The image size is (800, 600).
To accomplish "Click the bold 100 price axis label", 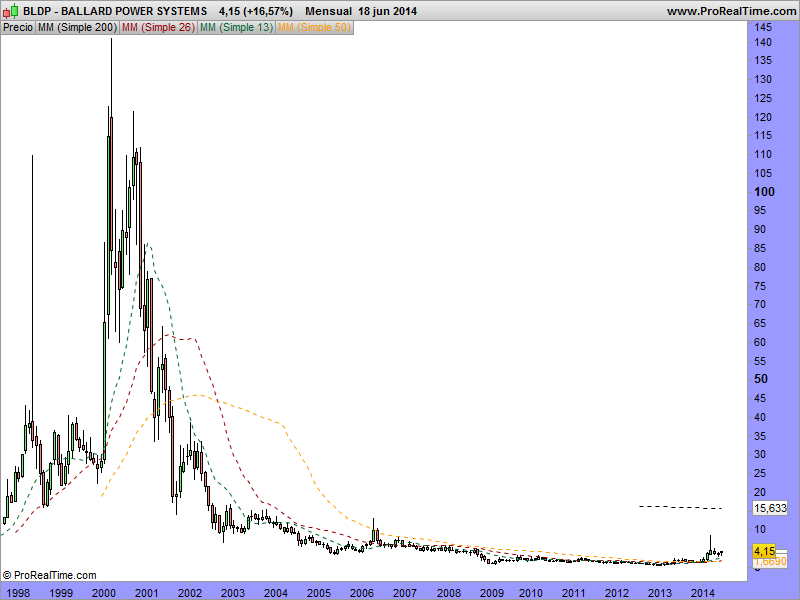I will (x=764, y=191).
